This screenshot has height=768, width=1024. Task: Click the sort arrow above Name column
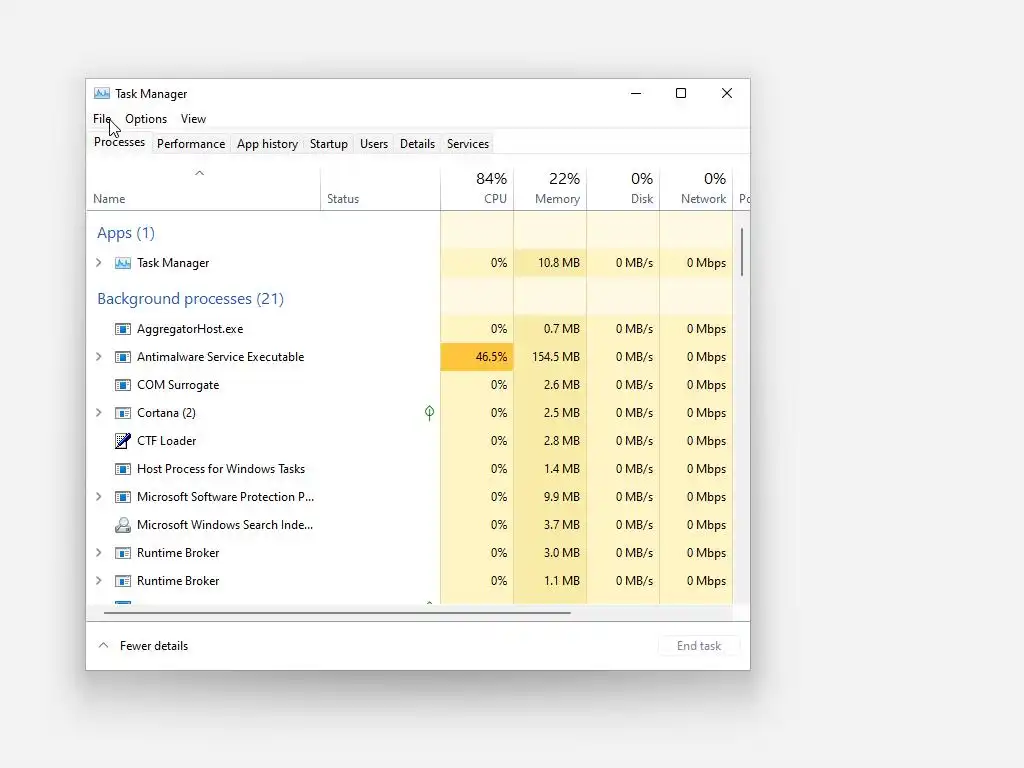(200, 173)
